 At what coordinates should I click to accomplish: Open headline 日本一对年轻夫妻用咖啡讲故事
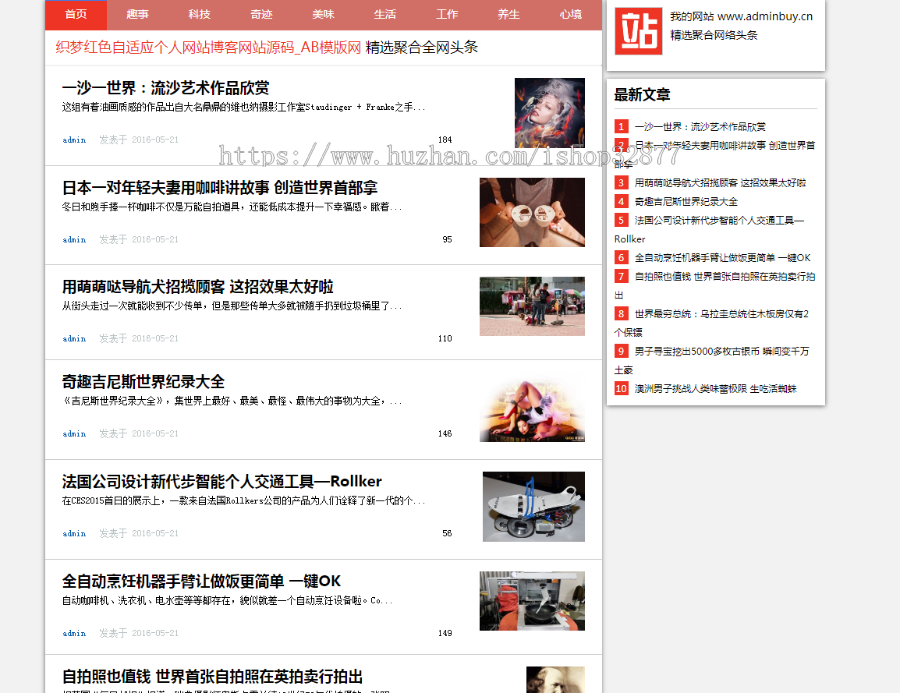(220, 188)
